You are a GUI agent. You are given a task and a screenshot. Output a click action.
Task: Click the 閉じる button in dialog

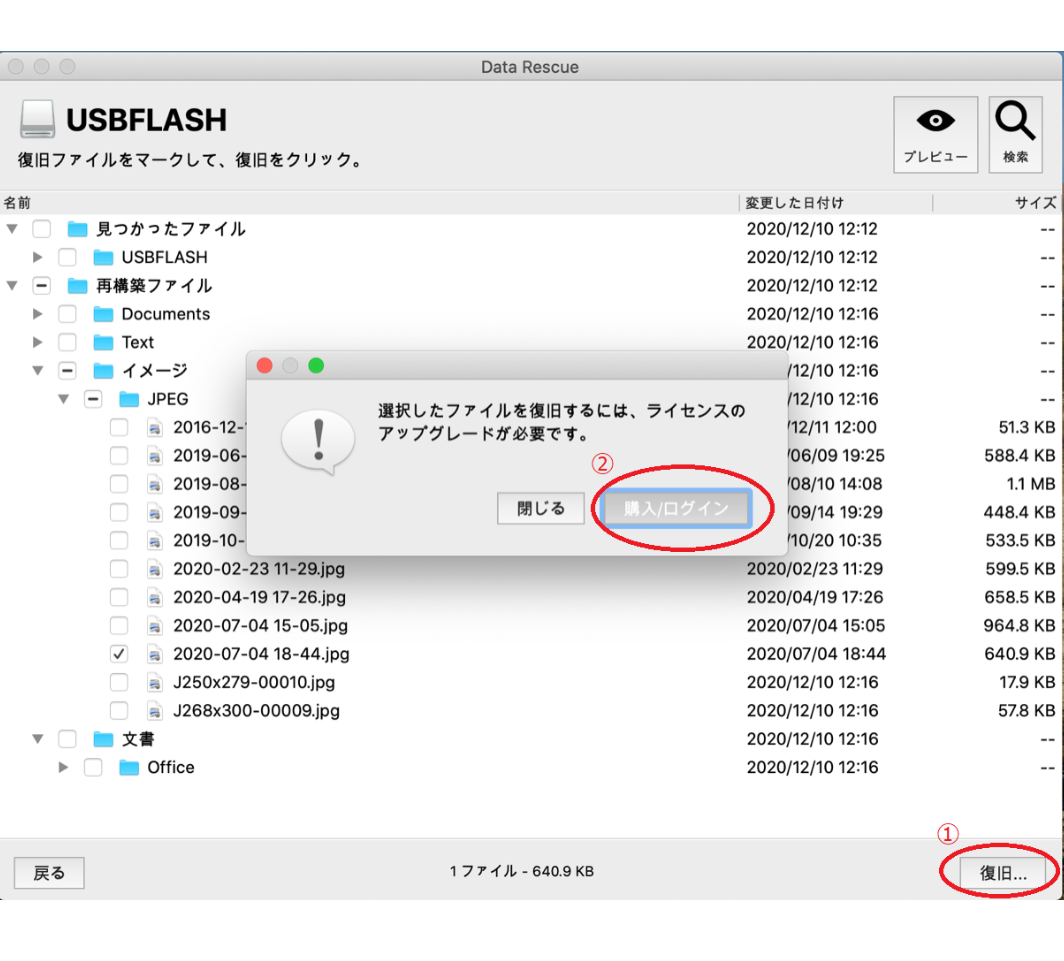point(540,508)
